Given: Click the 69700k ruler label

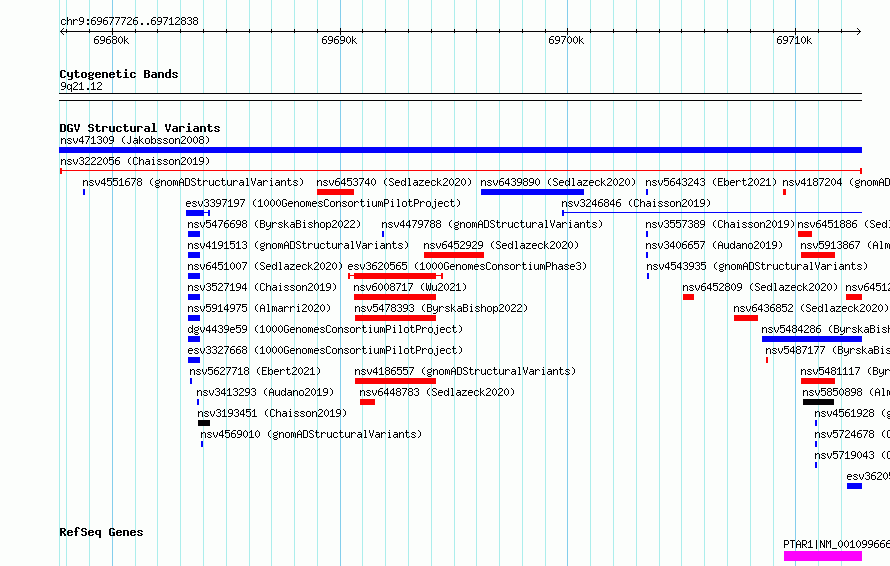Looking at the screenshot, I should (566, 40).
